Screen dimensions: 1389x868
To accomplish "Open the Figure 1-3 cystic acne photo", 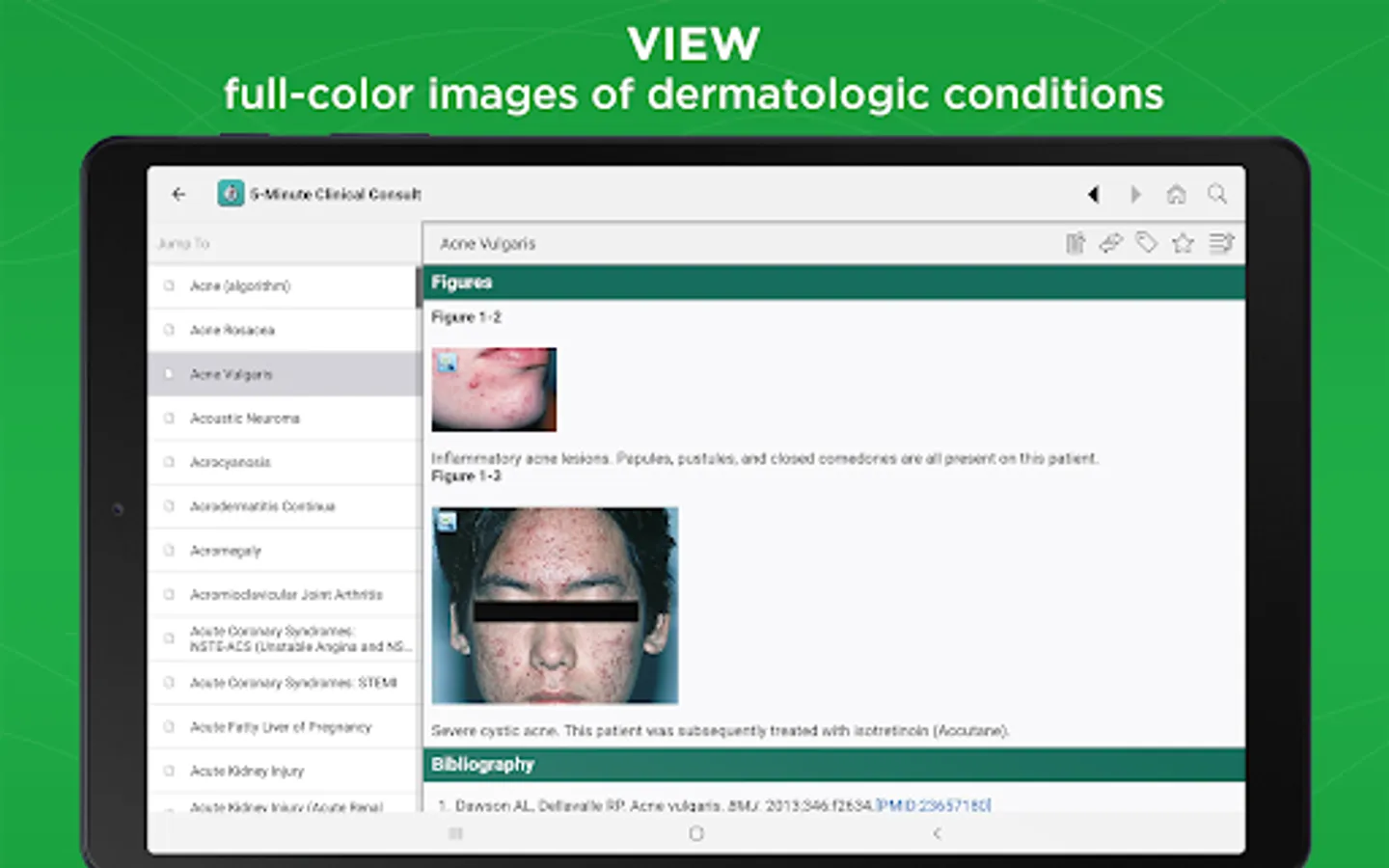I will (x=555, y=606).
